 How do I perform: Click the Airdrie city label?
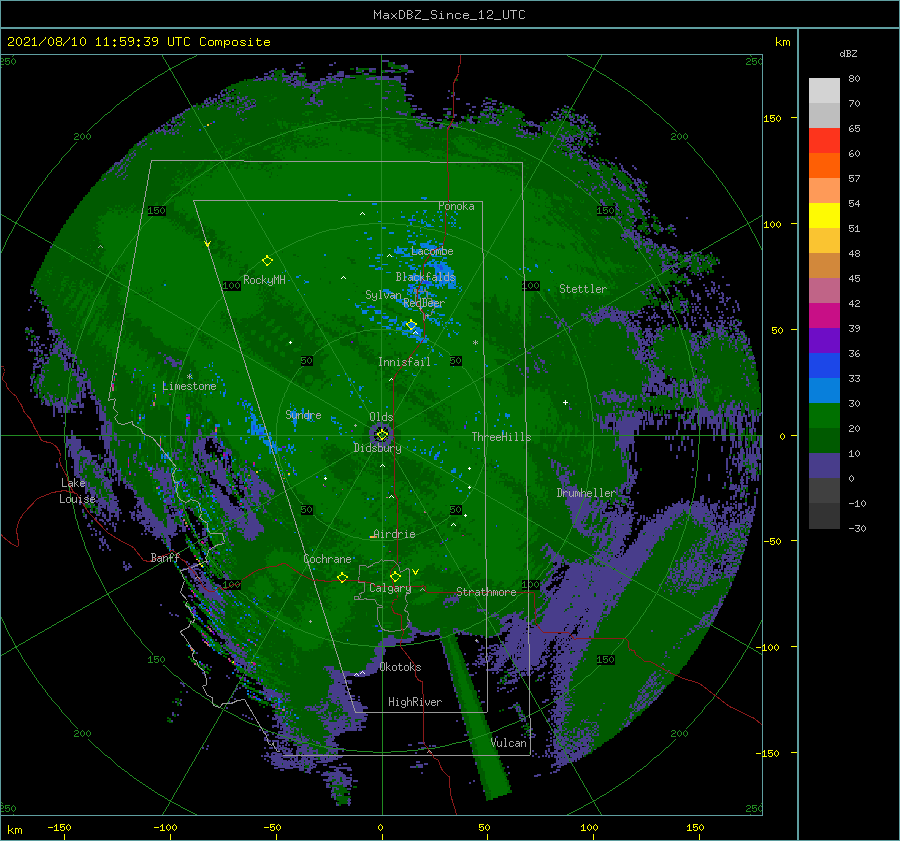(x=394, y=534)
